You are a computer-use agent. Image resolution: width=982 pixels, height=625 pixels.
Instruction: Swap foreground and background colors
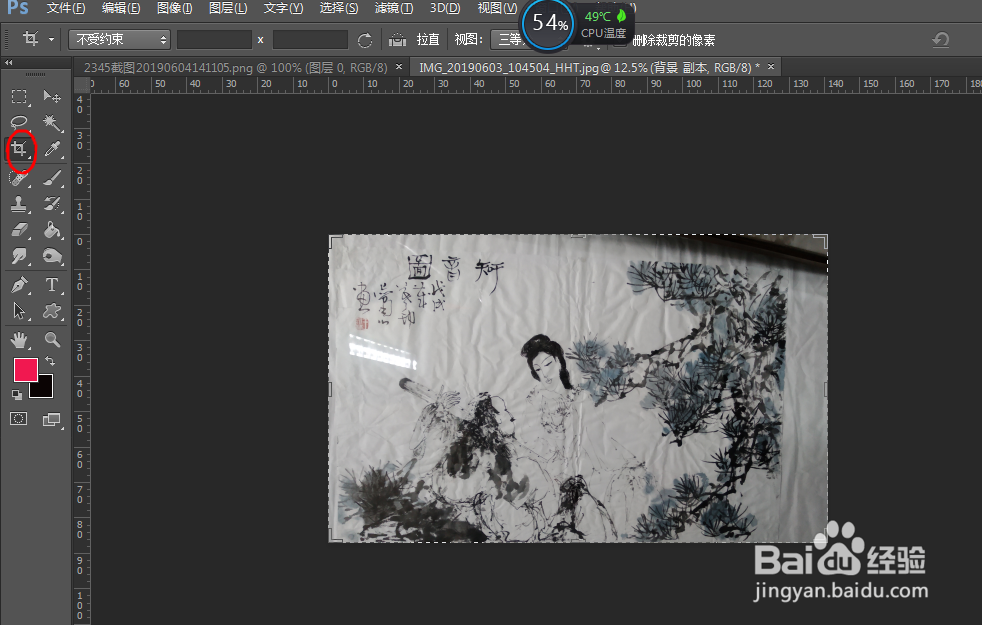tap(50, 361)
